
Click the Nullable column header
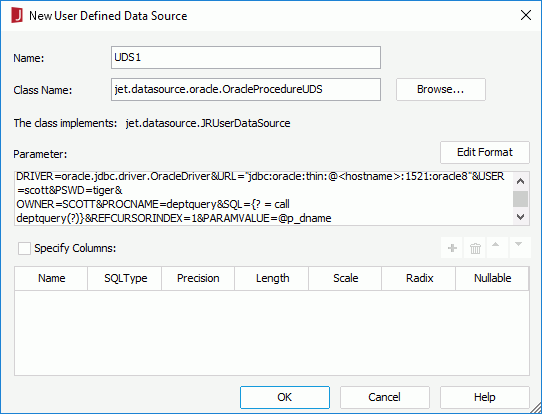(492, 278)
